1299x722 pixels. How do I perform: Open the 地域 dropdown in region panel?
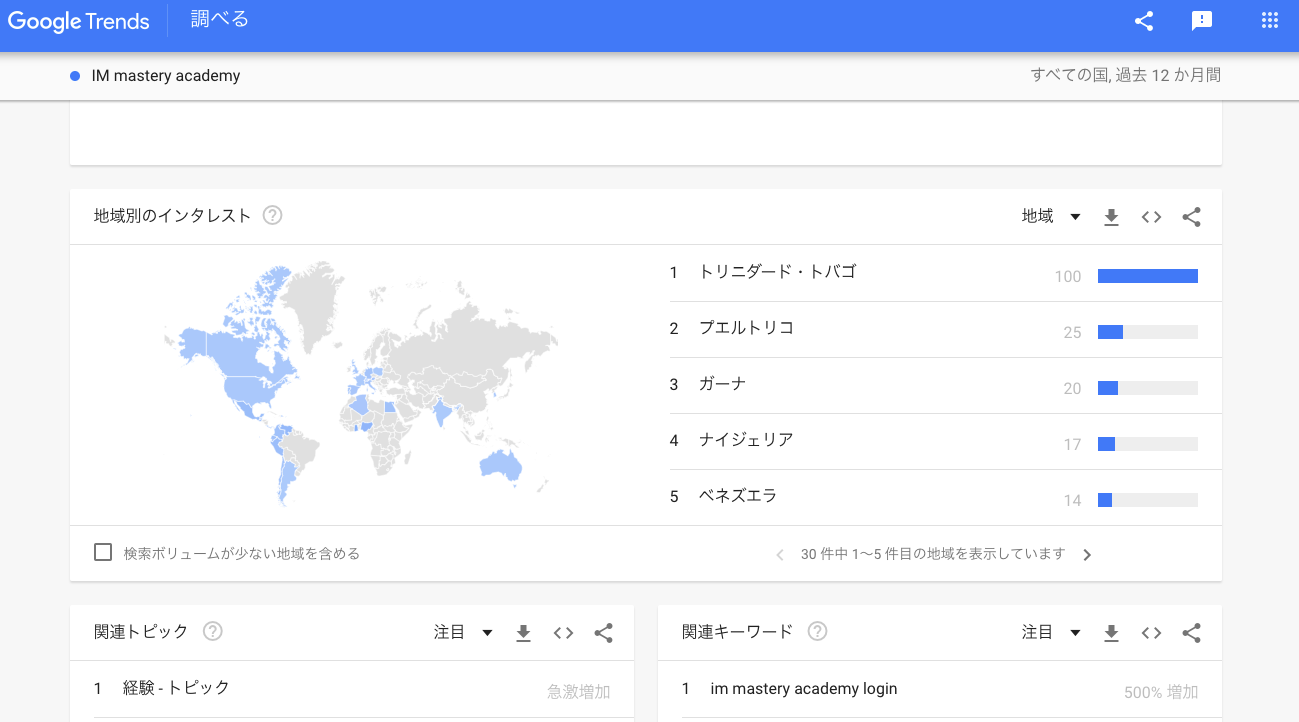tap(1051, 216)
